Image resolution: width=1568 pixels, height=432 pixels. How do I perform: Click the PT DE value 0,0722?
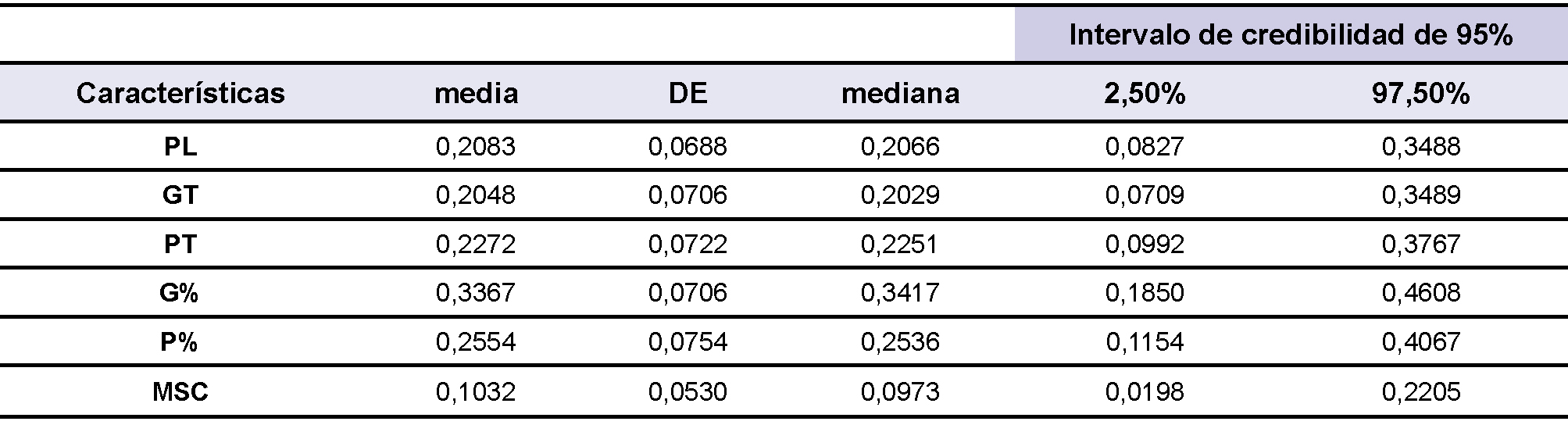coord(688,245)
